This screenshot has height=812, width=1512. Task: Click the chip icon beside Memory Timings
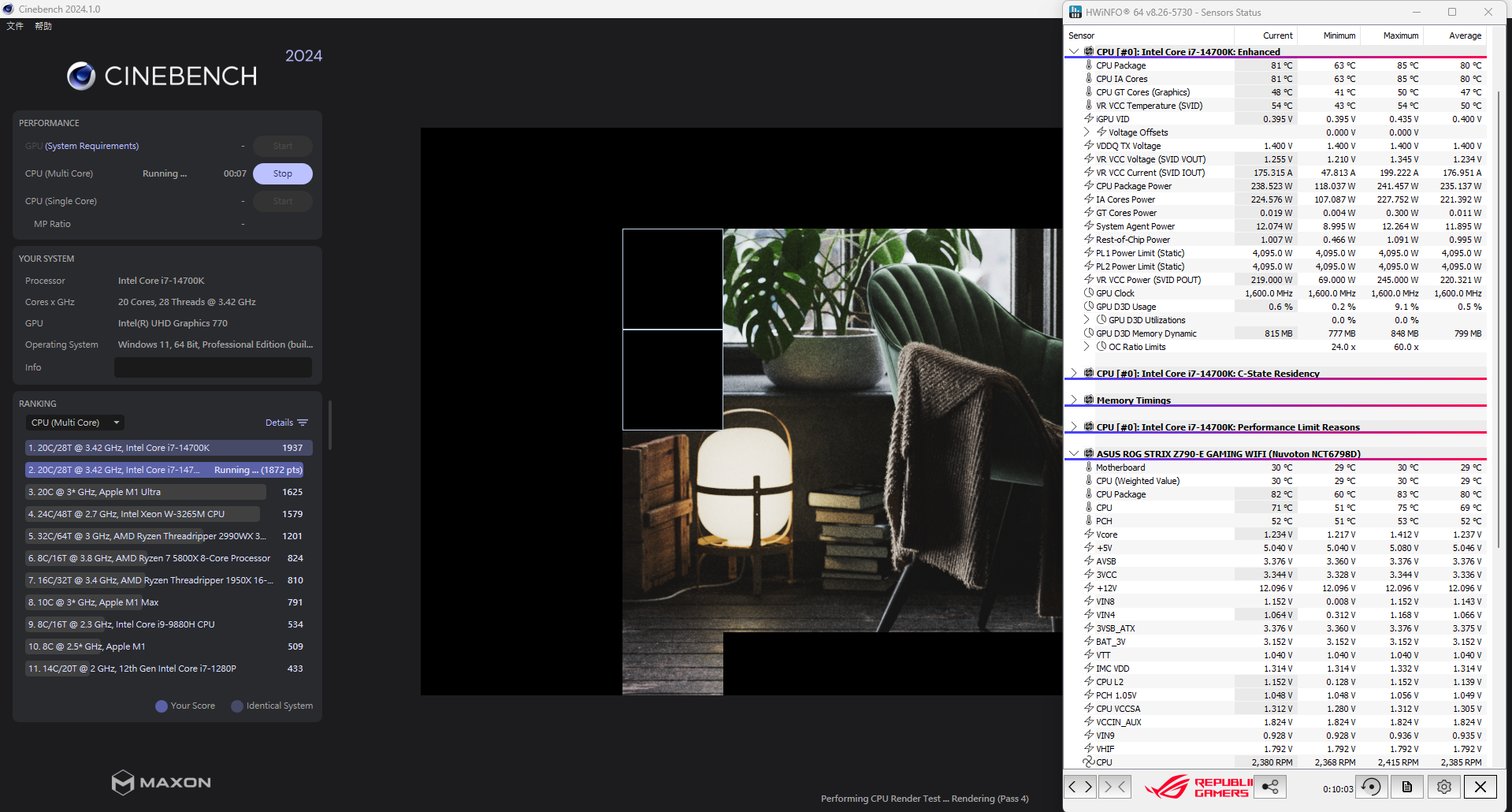click(x=1089, y=400)
